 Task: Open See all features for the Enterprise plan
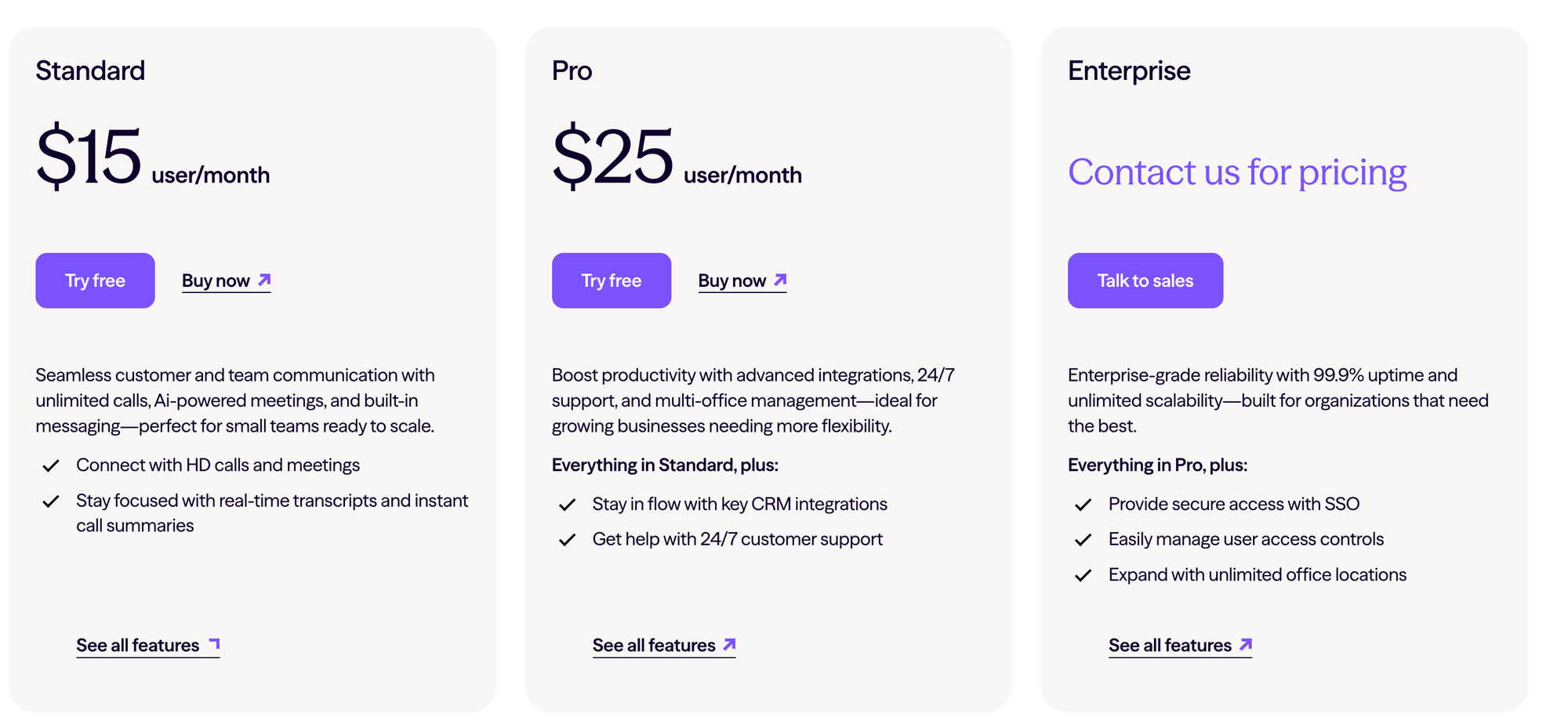pos(1180,646)
